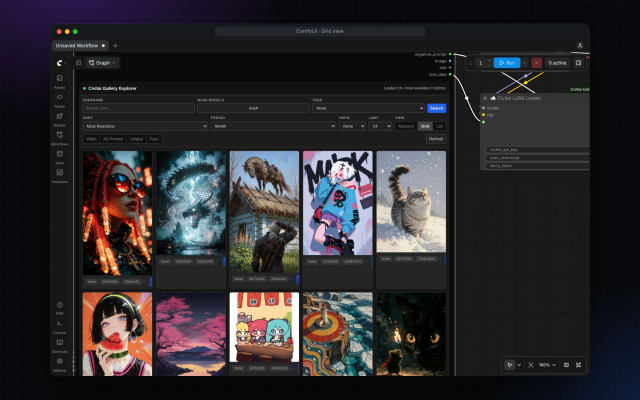Open the Nodes library sidebar icon

coord(60,100)
